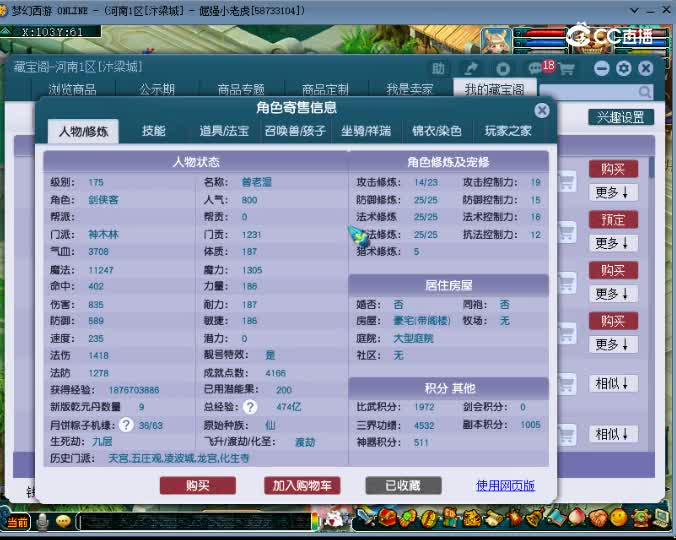676x540 pixels.
Task: Click the microphone icon in the chat bar
Action: (42, 521)
